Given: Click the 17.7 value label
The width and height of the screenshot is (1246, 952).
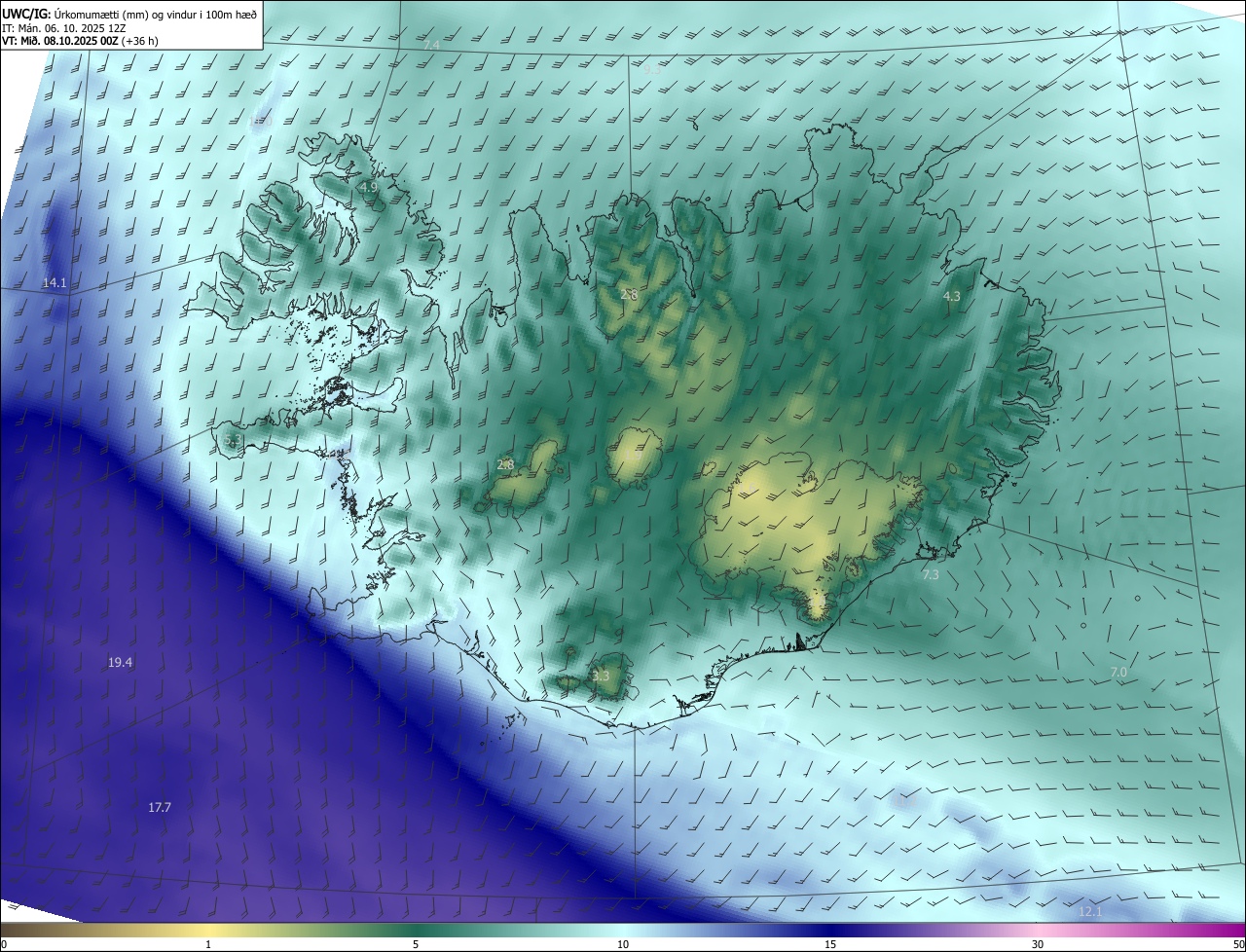Looking at the screenshot, I should pyautogui.click(x=160, y=808).
